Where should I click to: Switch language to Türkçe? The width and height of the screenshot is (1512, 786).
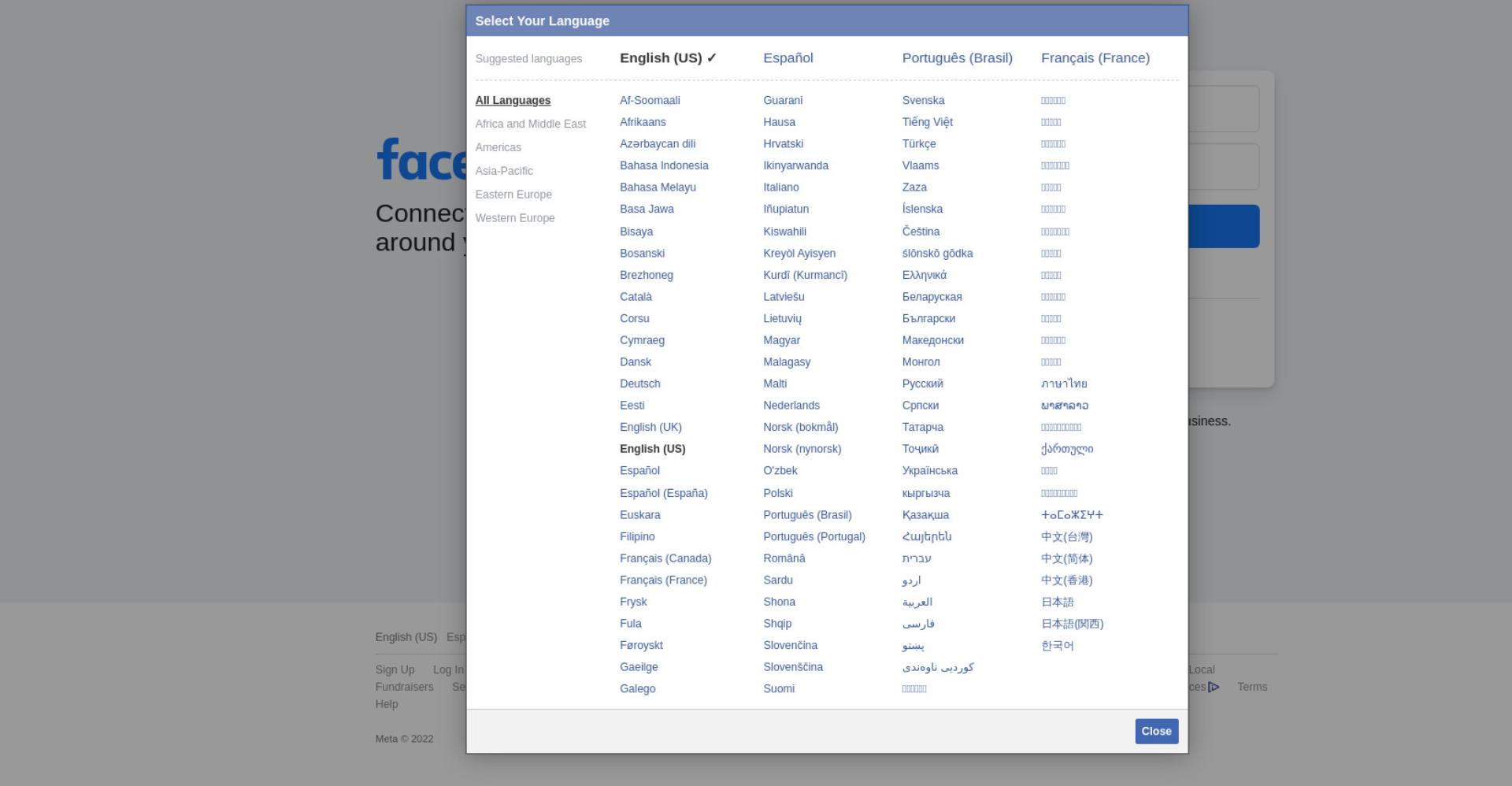(919, 143)
